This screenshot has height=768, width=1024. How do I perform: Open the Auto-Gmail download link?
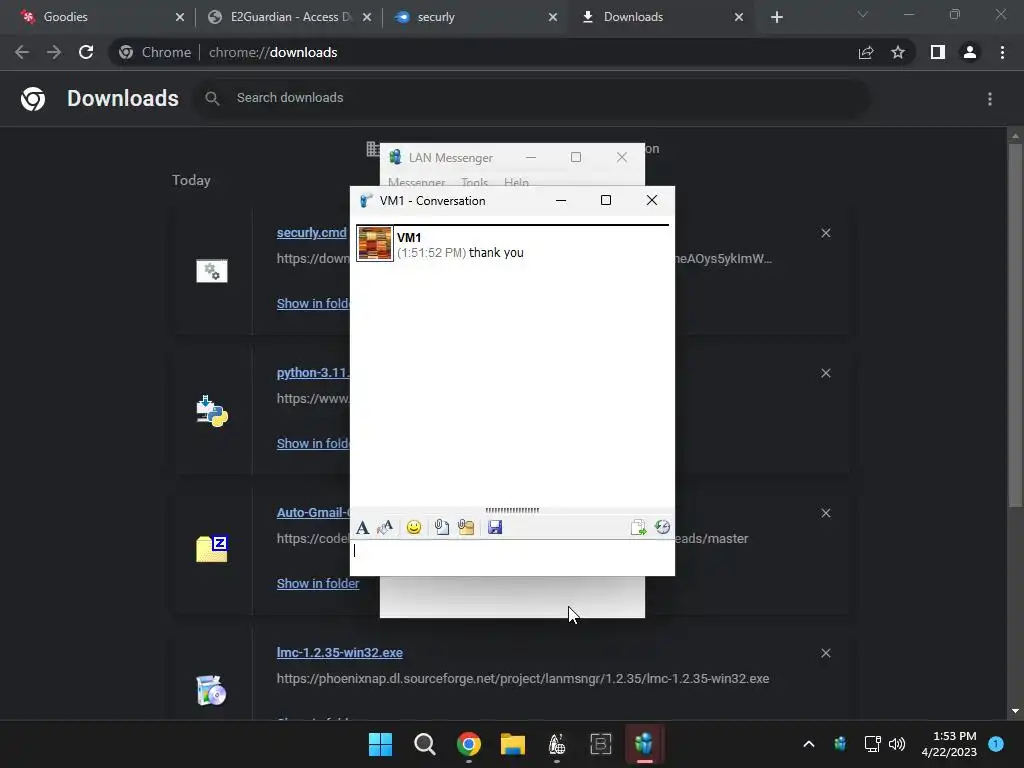(x=313, y=513)
